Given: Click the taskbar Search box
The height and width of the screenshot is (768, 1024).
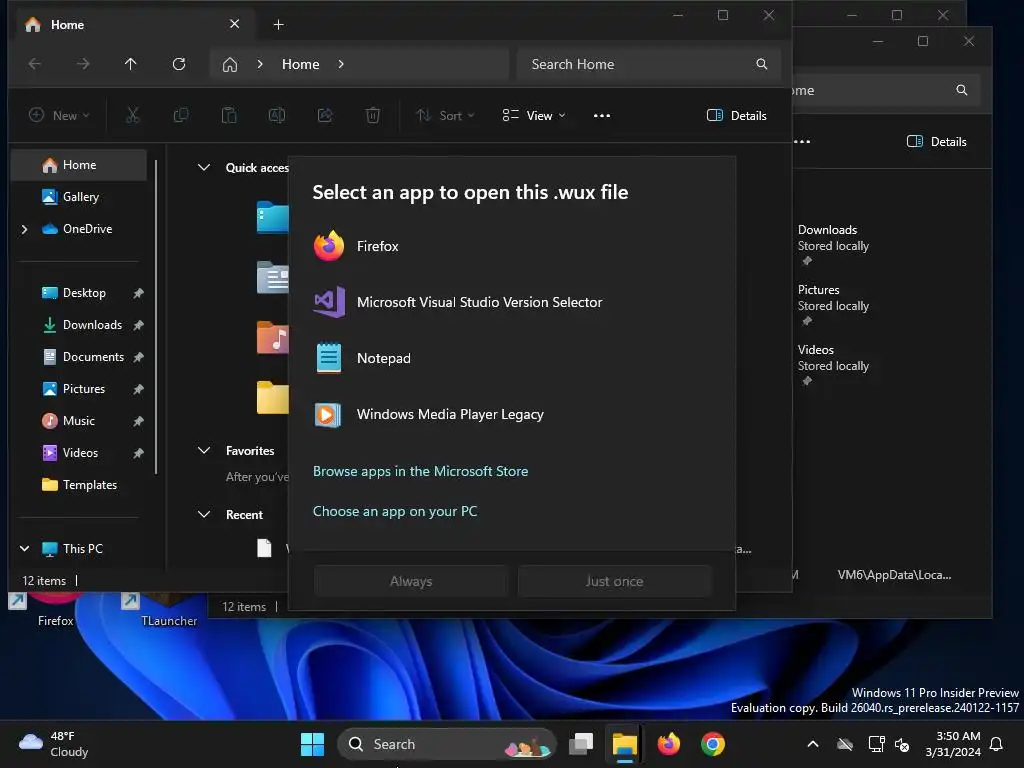Looking at the screenshot, I should pyautogui.click(x=447, y=744).
